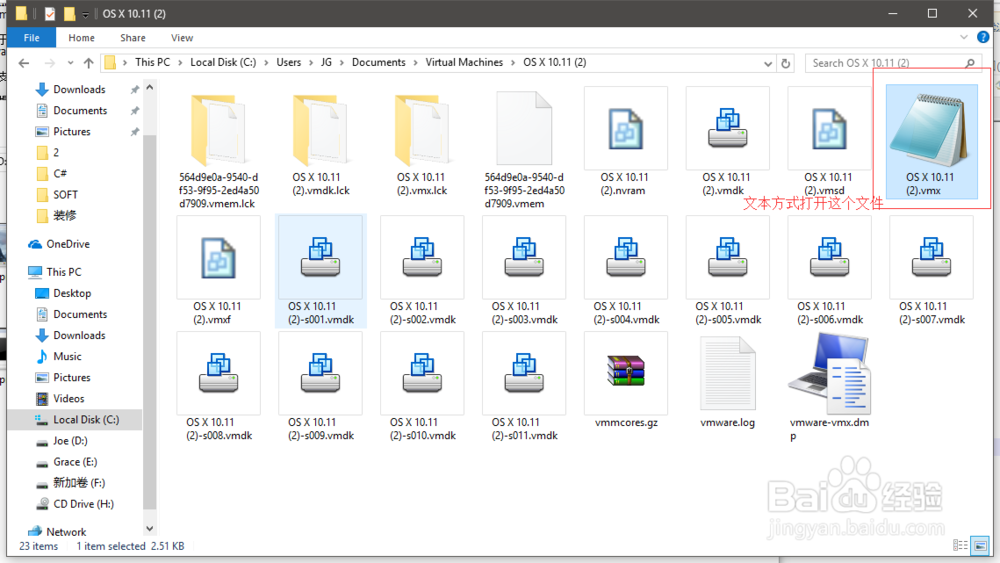Navigate to Local Disk (C:) in breadcrumb
The height and width of the screenshot is (563, 1000).
pos(223,62)
